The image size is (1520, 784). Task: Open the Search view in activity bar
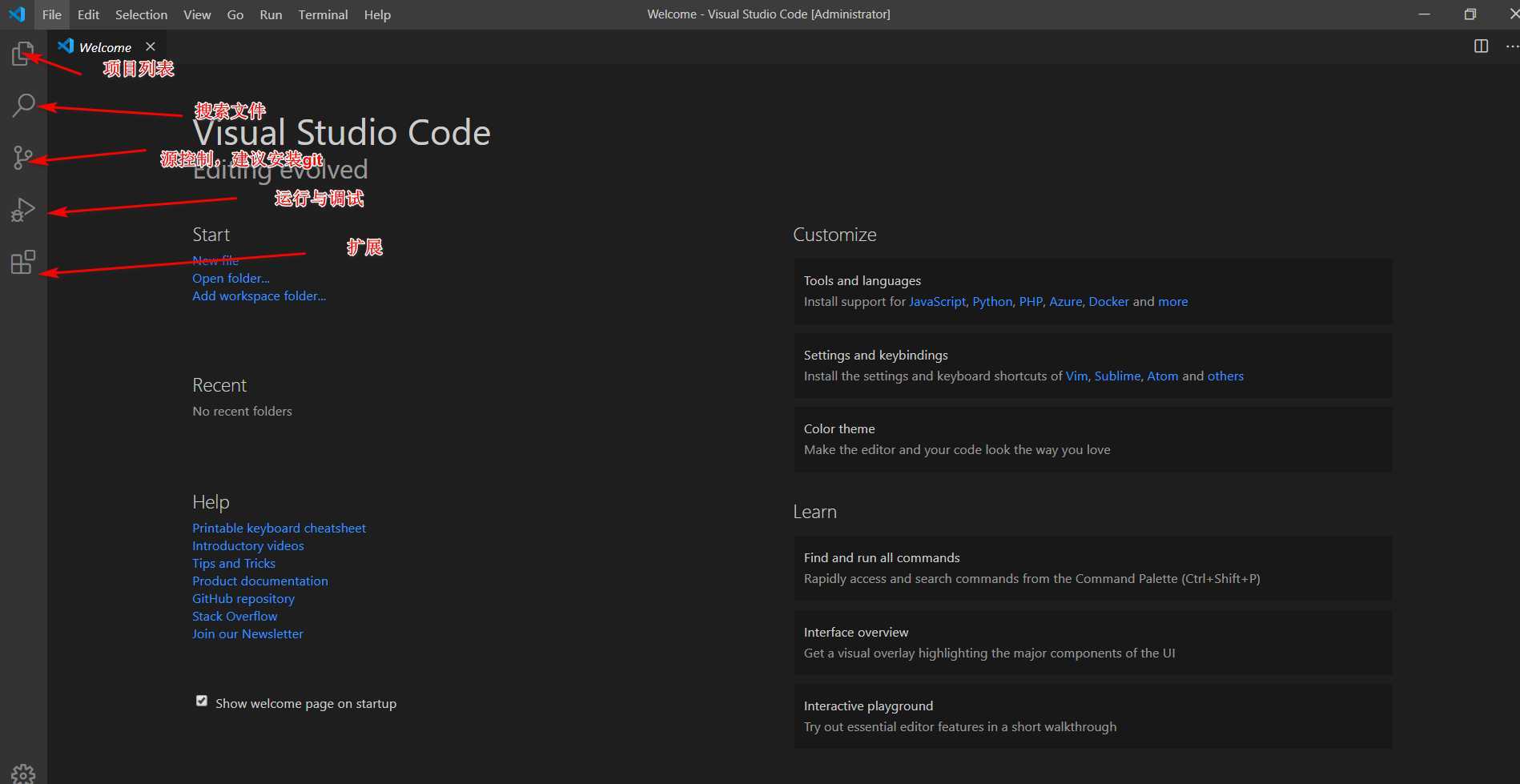coord(23,105)
